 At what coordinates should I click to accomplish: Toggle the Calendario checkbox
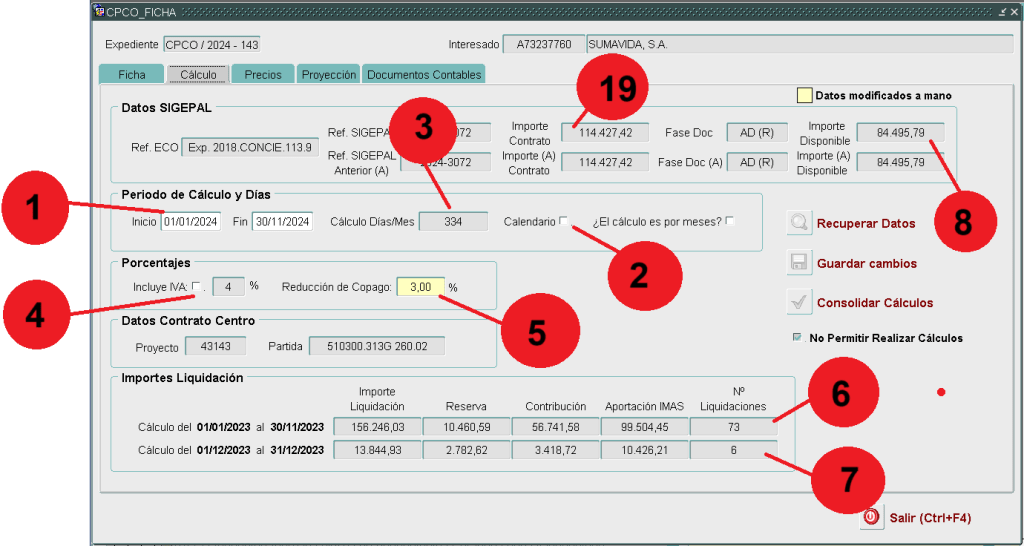click(x=564, y=221)
